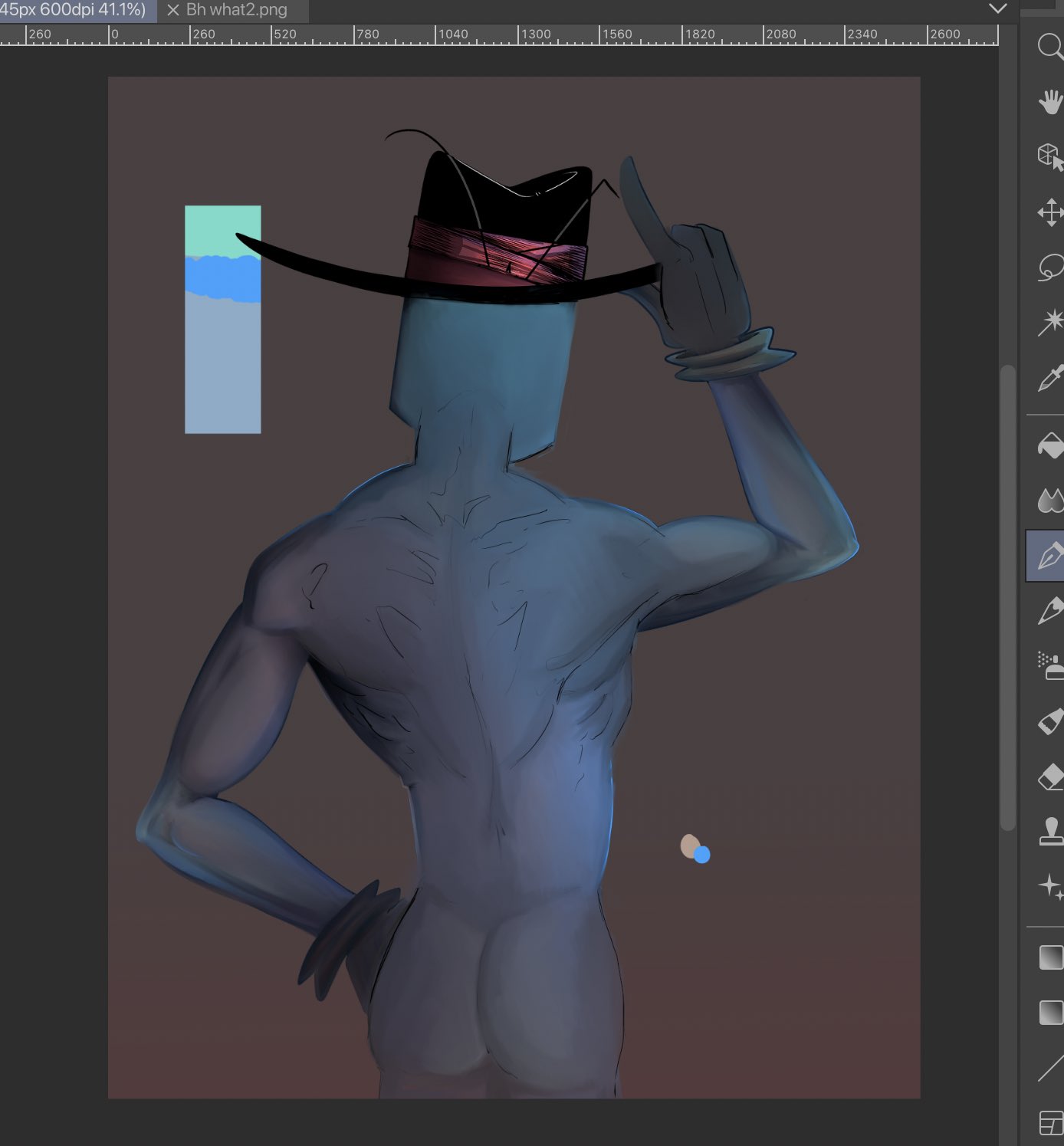1064x1146 pixels.
Task: Select the Move layer arrows tool
Action: click(x=1049, y=212)
